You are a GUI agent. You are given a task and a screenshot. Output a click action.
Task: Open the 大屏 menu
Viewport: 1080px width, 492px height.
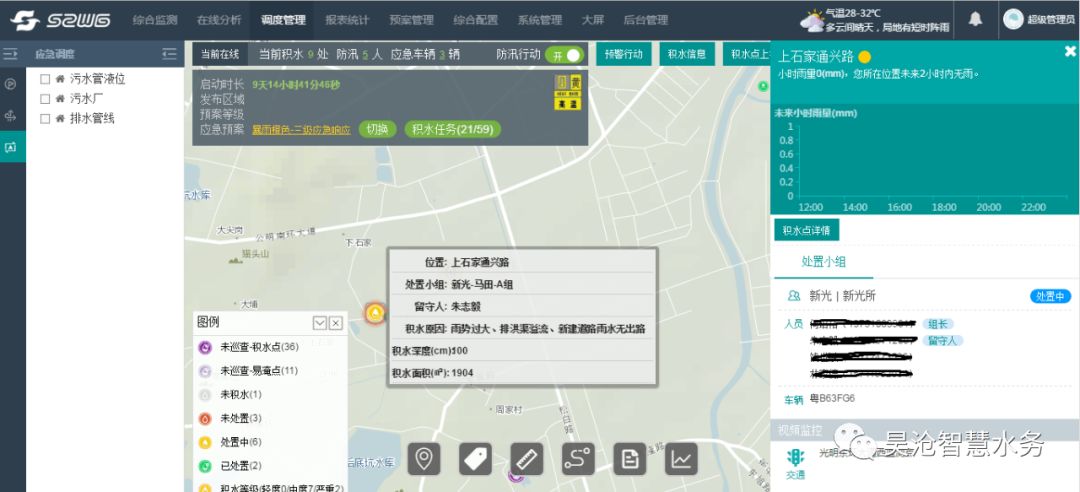coord(592,20)
